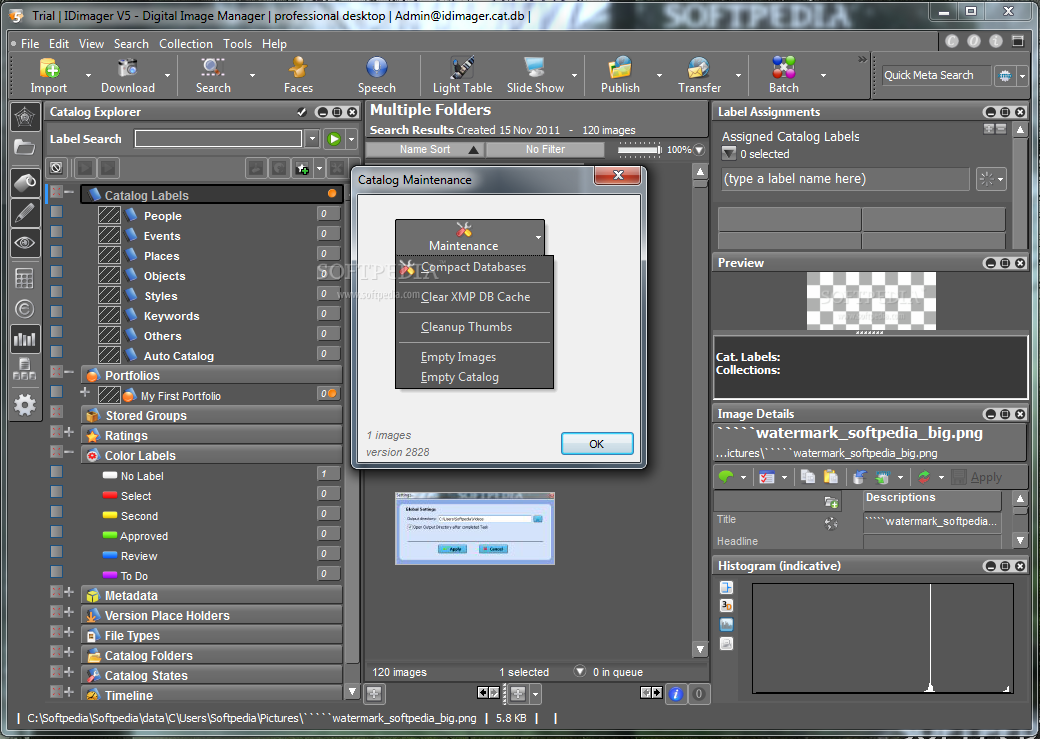Open the Publish tool
The height and width of the screenshot is (739, 1040).
coord(620,75)
